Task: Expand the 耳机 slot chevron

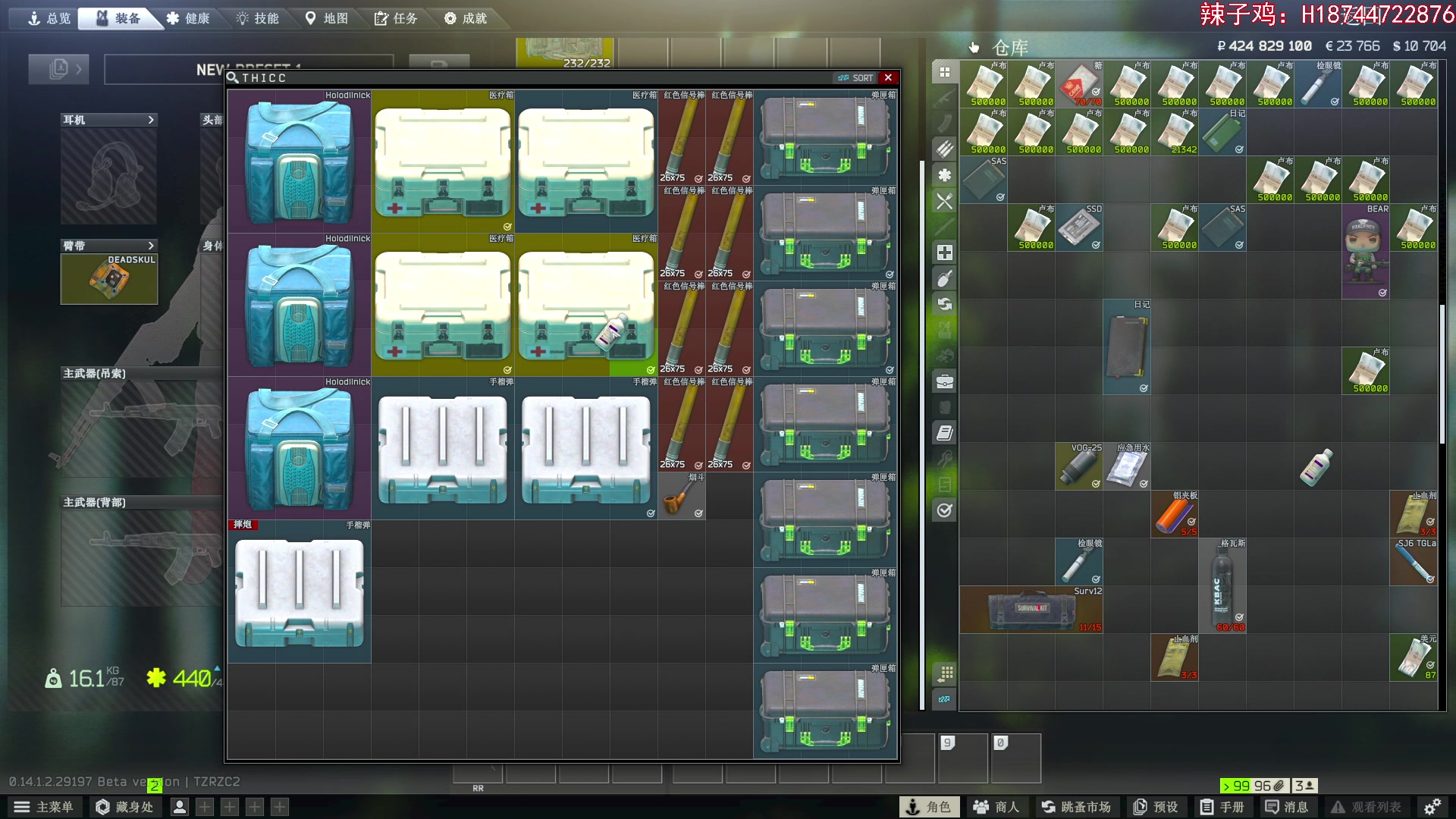Action: pos(151,120)
